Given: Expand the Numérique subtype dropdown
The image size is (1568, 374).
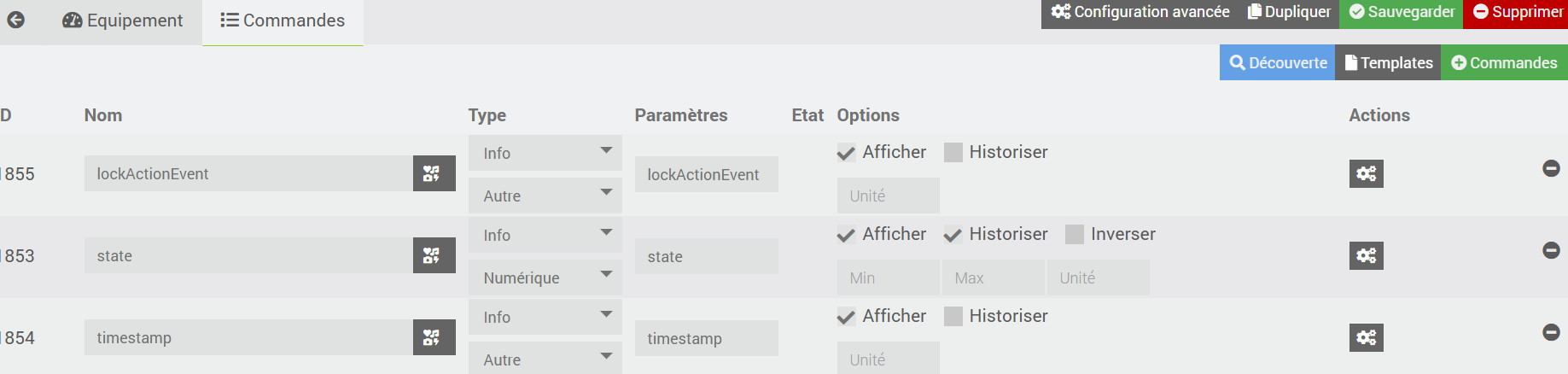Looking at the screenshot, I should tap(545, 278).
